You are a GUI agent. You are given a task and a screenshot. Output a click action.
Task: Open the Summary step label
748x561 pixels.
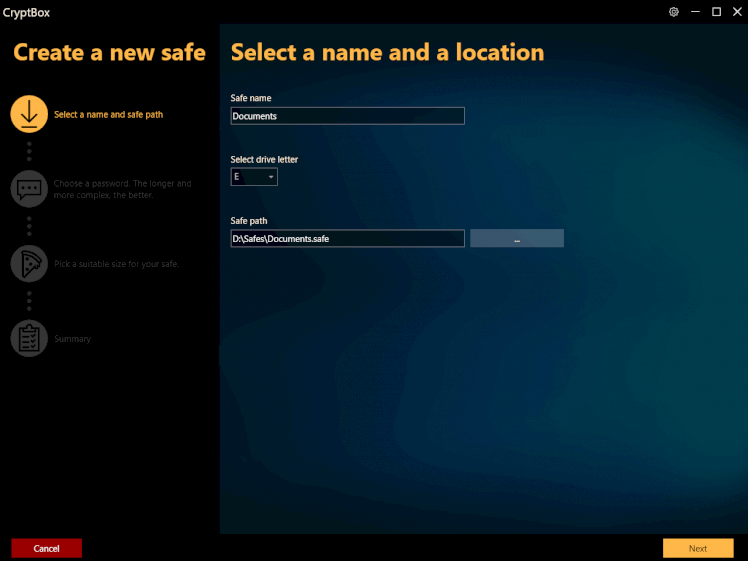point(72,339)
